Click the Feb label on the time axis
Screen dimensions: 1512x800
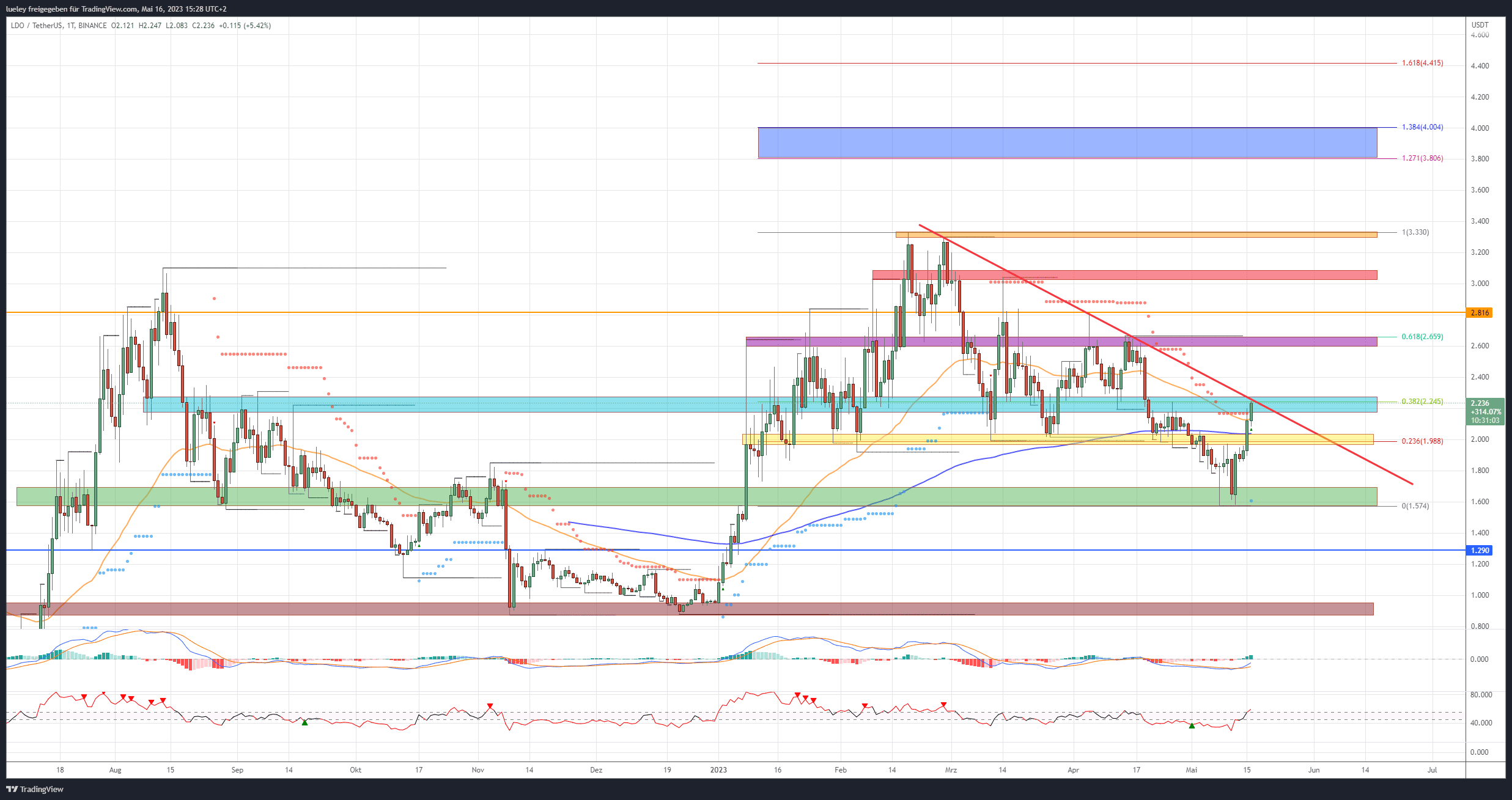tap(841, 770)
